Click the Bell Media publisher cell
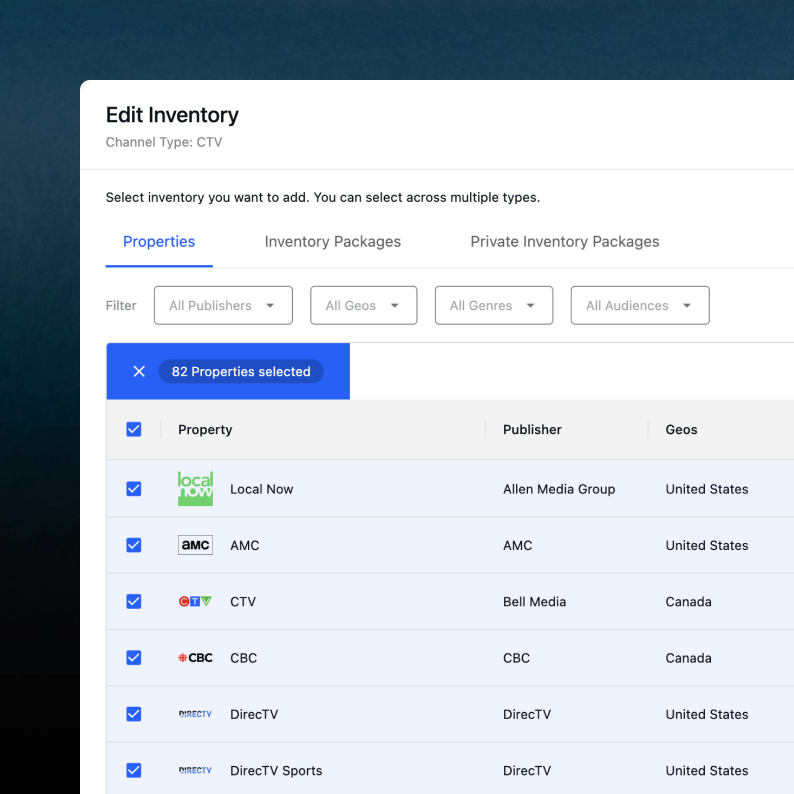 point(534,602)
